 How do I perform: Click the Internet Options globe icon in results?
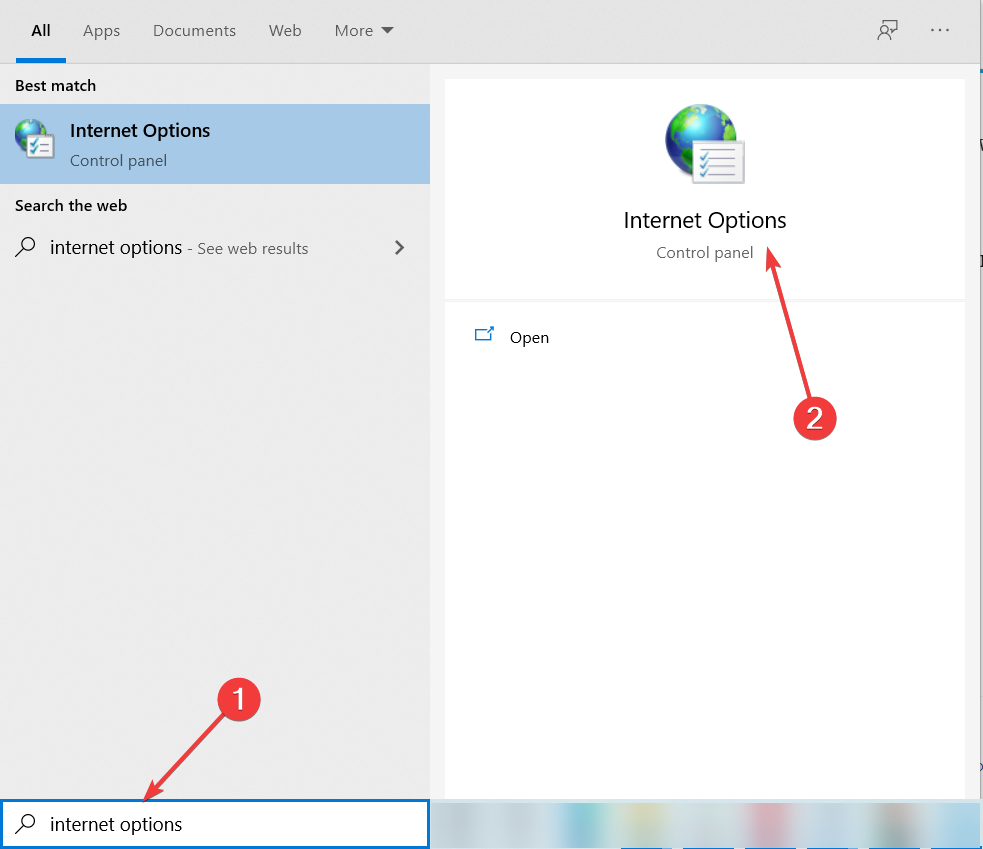tap(34, 139)
